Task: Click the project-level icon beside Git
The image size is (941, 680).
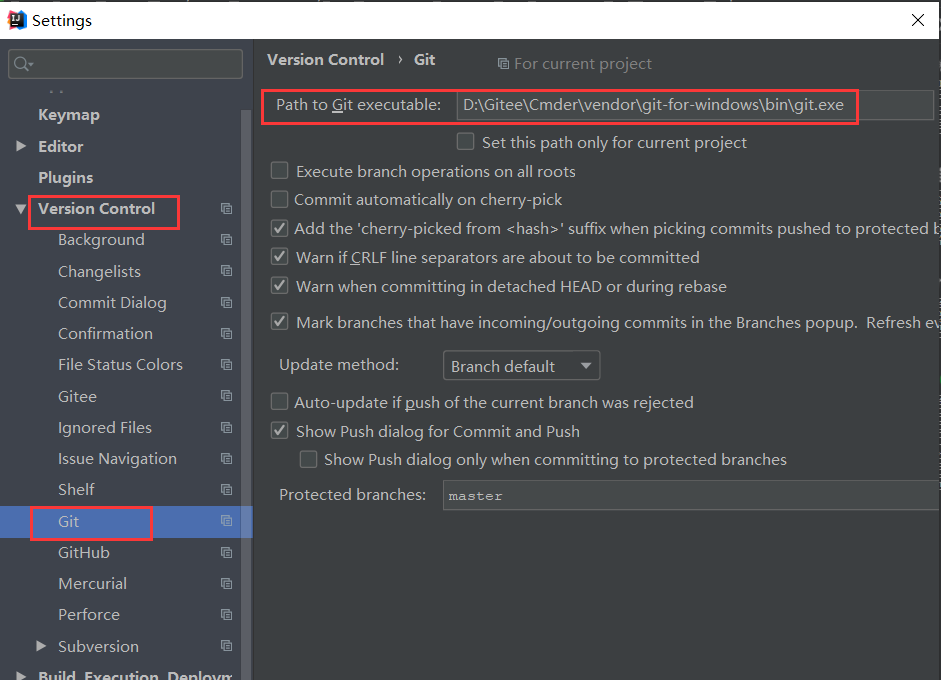Action: [226, 521]
